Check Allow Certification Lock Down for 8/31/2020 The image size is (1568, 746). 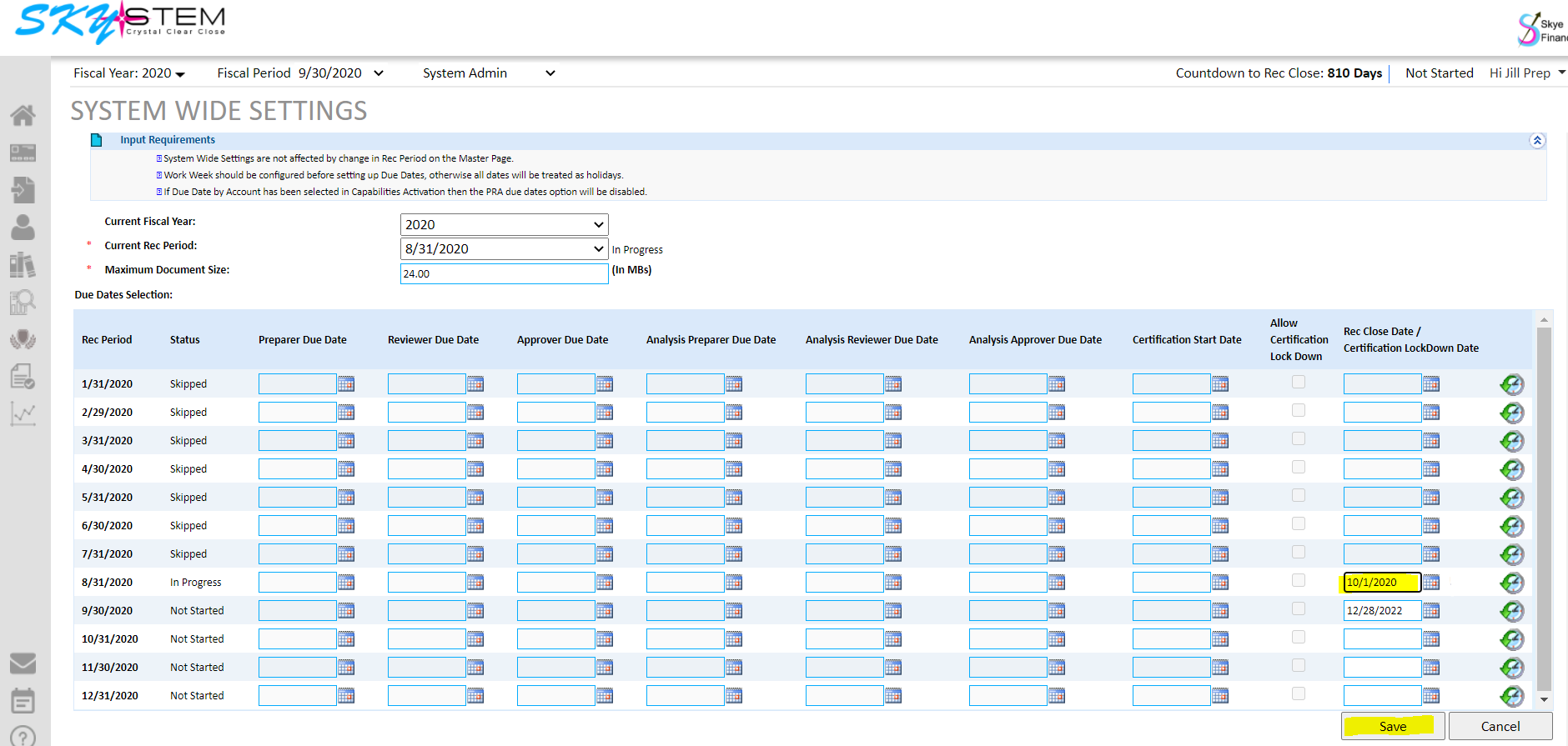tap(1299, 581)
